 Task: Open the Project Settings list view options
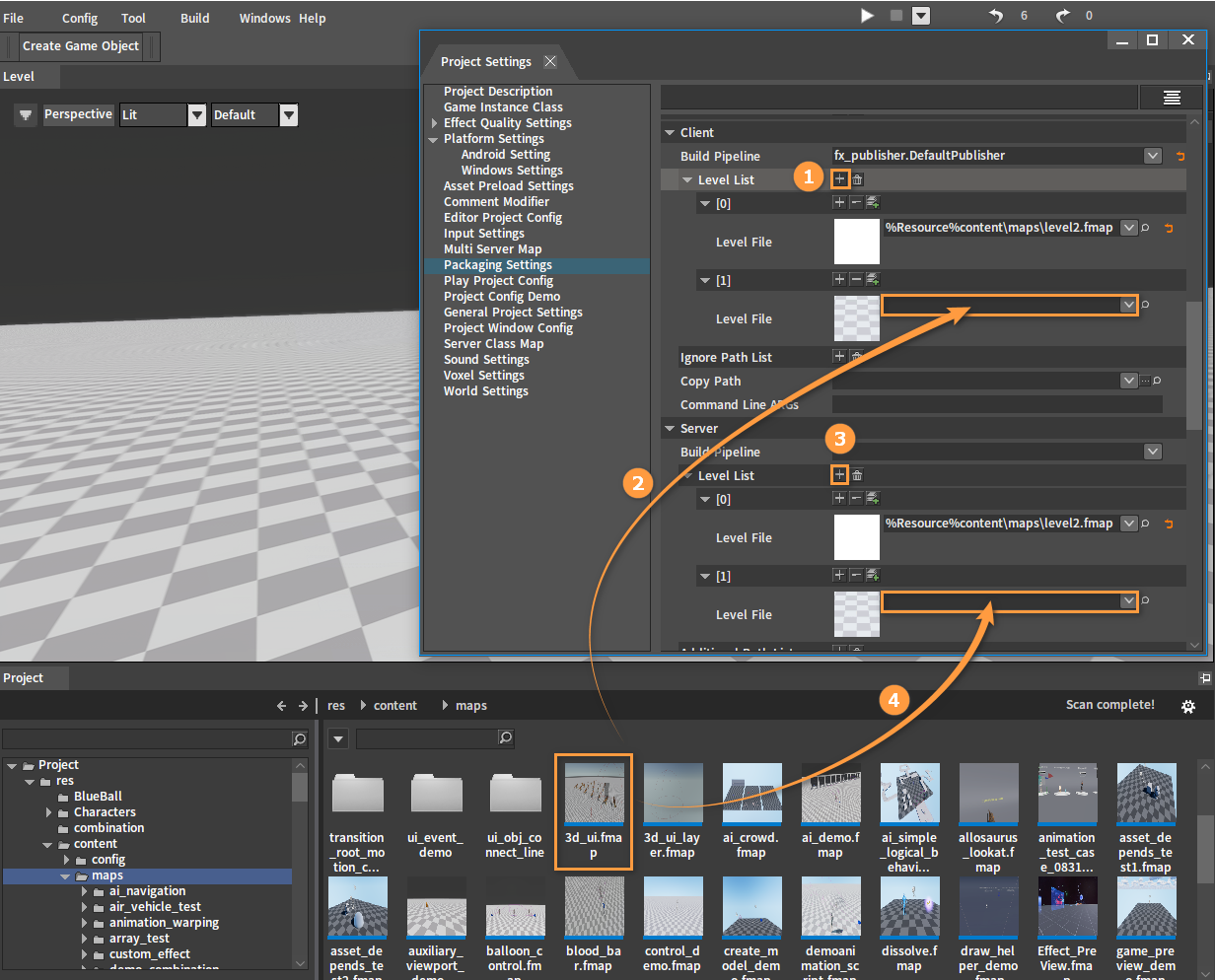(x=1172, y=97)
